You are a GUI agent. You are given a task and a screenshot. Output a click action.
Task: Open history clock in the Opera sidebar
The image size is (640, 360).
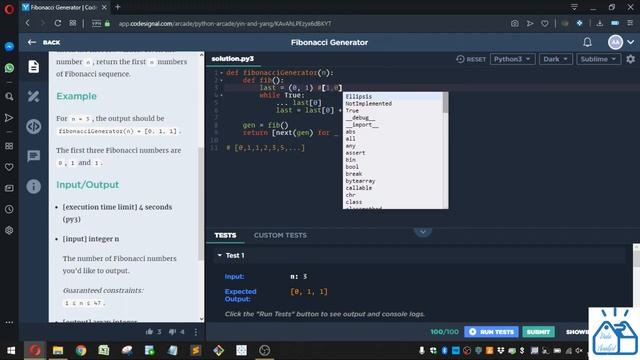click(x=9, y=209)
